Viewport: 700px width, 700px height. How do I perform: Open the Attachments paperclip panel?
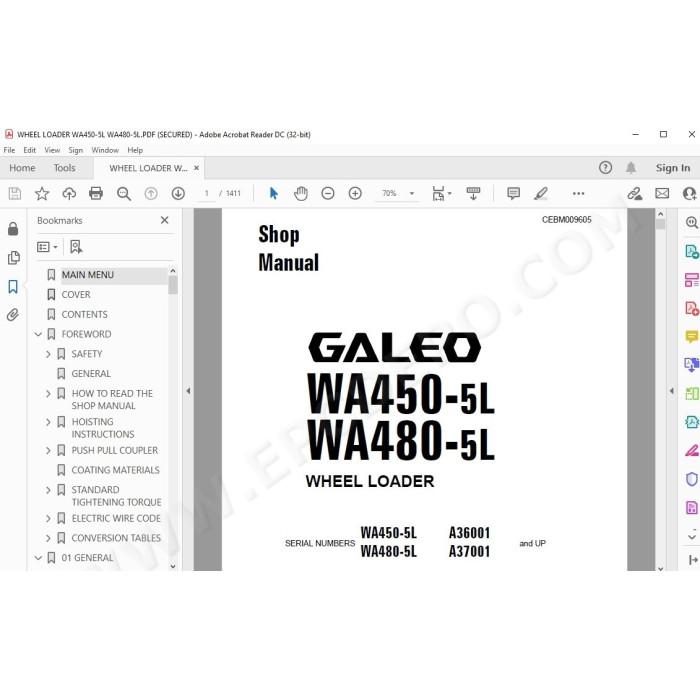tap(13, 315)
